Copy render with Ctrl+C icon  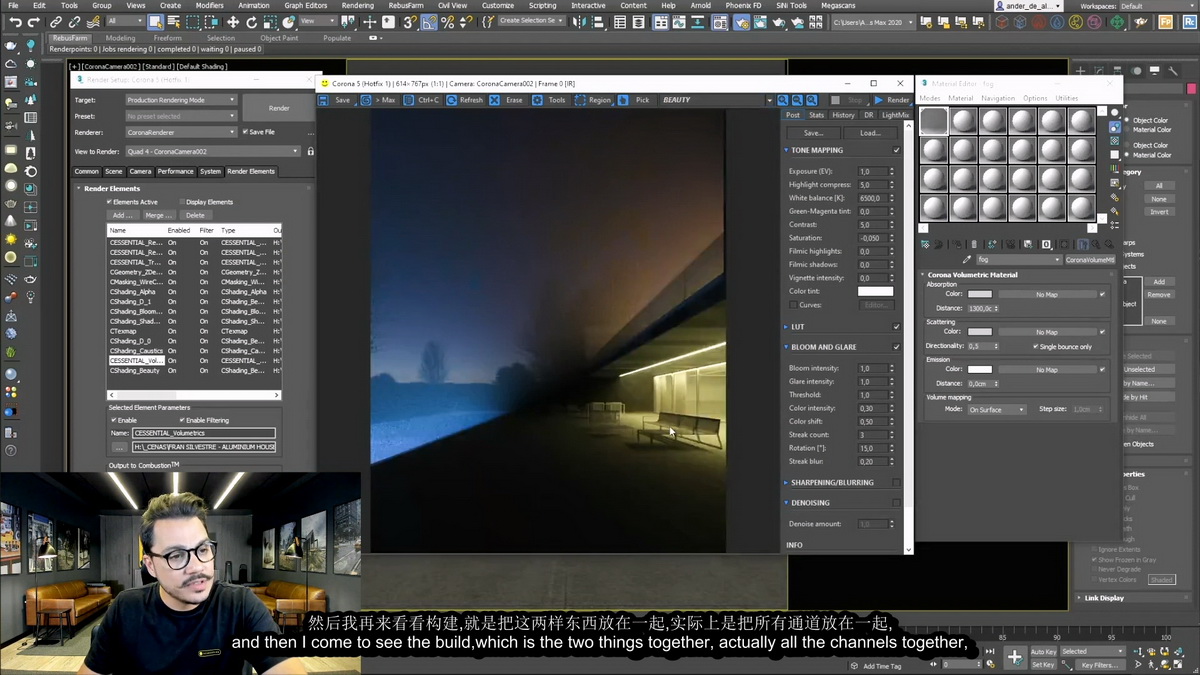(x=408, y=100)
